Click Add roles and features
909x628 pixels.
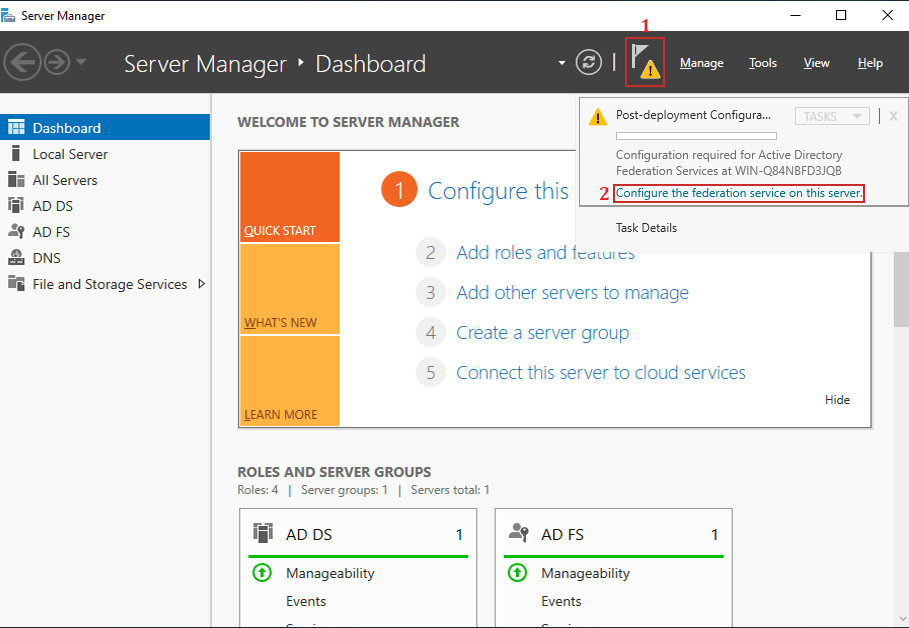[x=546, y=252]
